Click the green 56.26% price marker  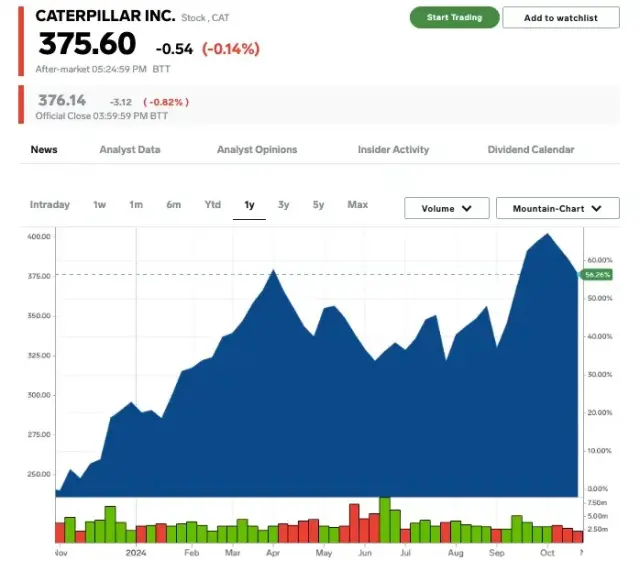[599, 274]
